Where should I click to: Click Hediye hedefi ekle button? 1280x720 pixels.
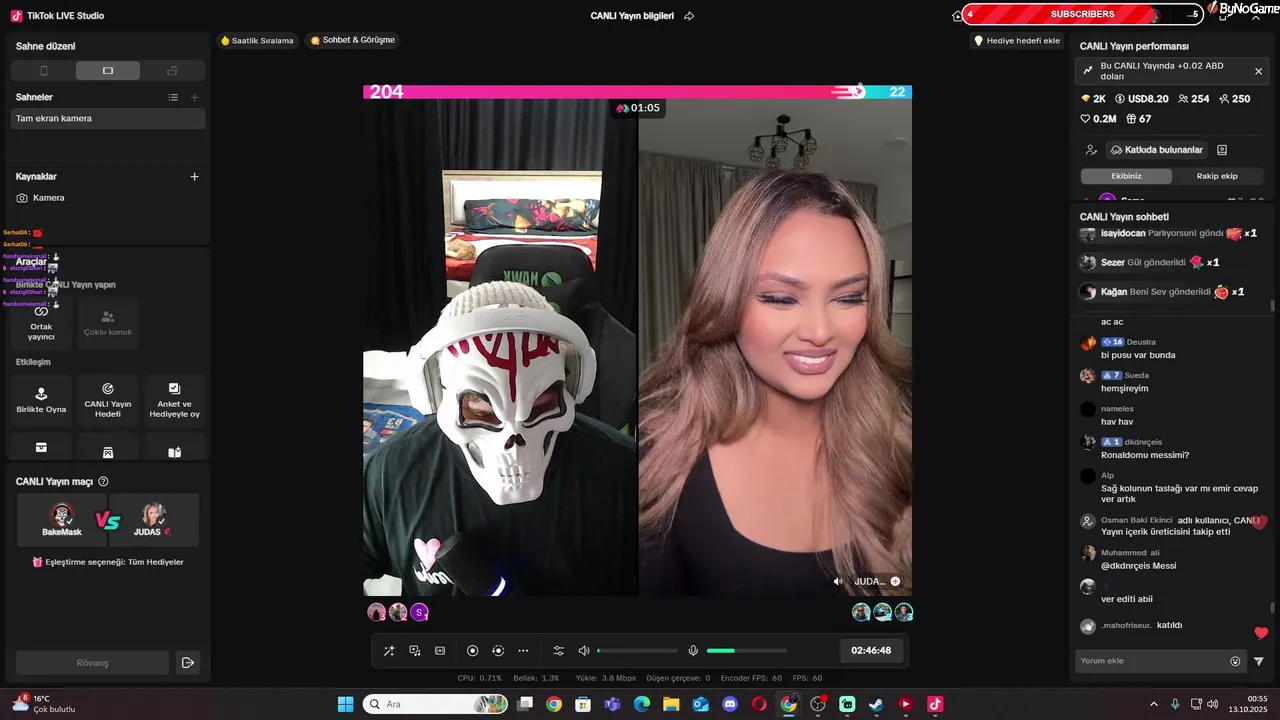coord(1017,41)
